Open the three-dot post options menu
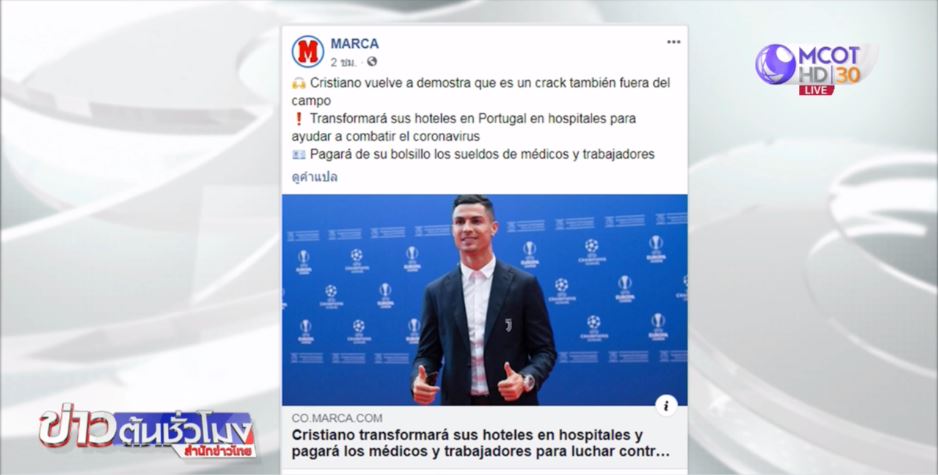The height and width of the screenshot is (475, 938). 674,42
